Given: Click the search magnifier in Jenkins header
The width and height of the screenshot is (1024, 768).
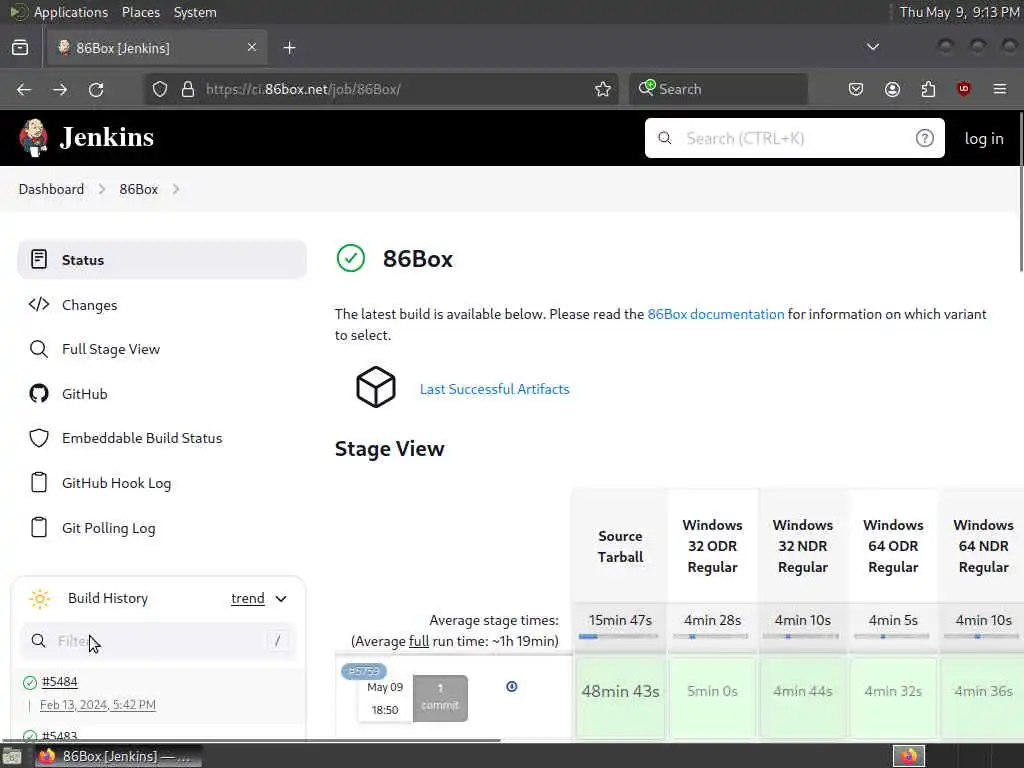Looking at the screenshot, I should coord(665,138).
